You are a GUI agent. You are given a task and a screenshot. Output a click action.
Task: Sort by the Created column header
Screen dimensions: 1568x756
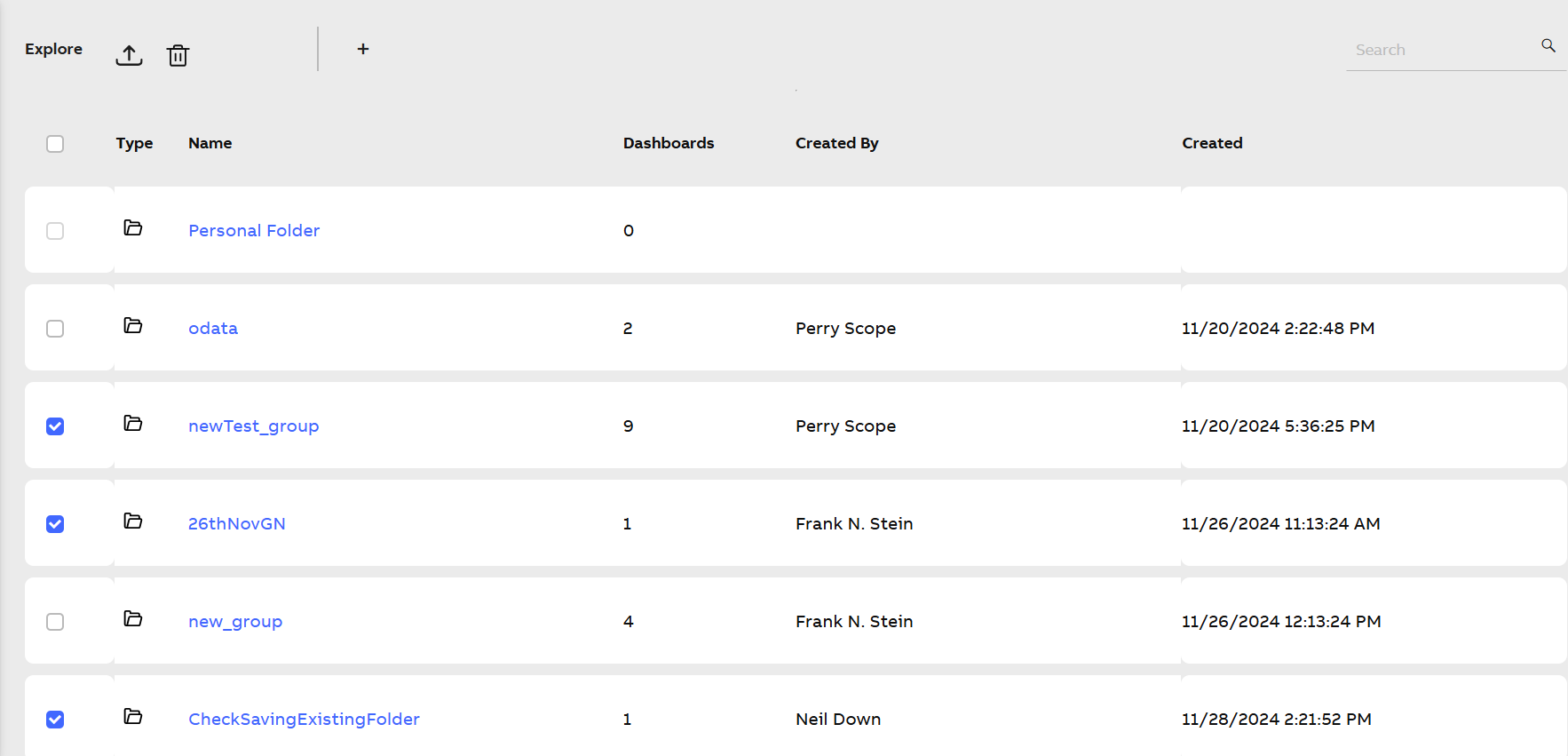[x=1212, y=143]
